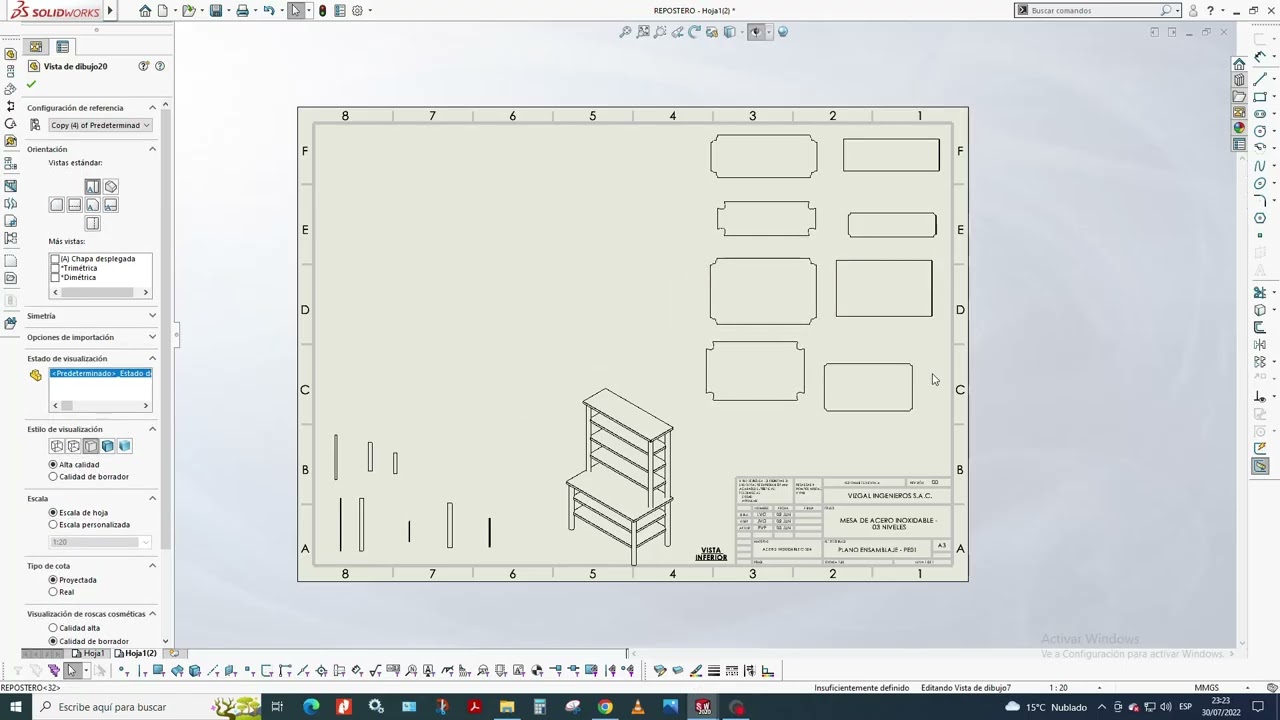Click the isometric table view in the drawing
1280x720 pixels.
coord(621,477)
